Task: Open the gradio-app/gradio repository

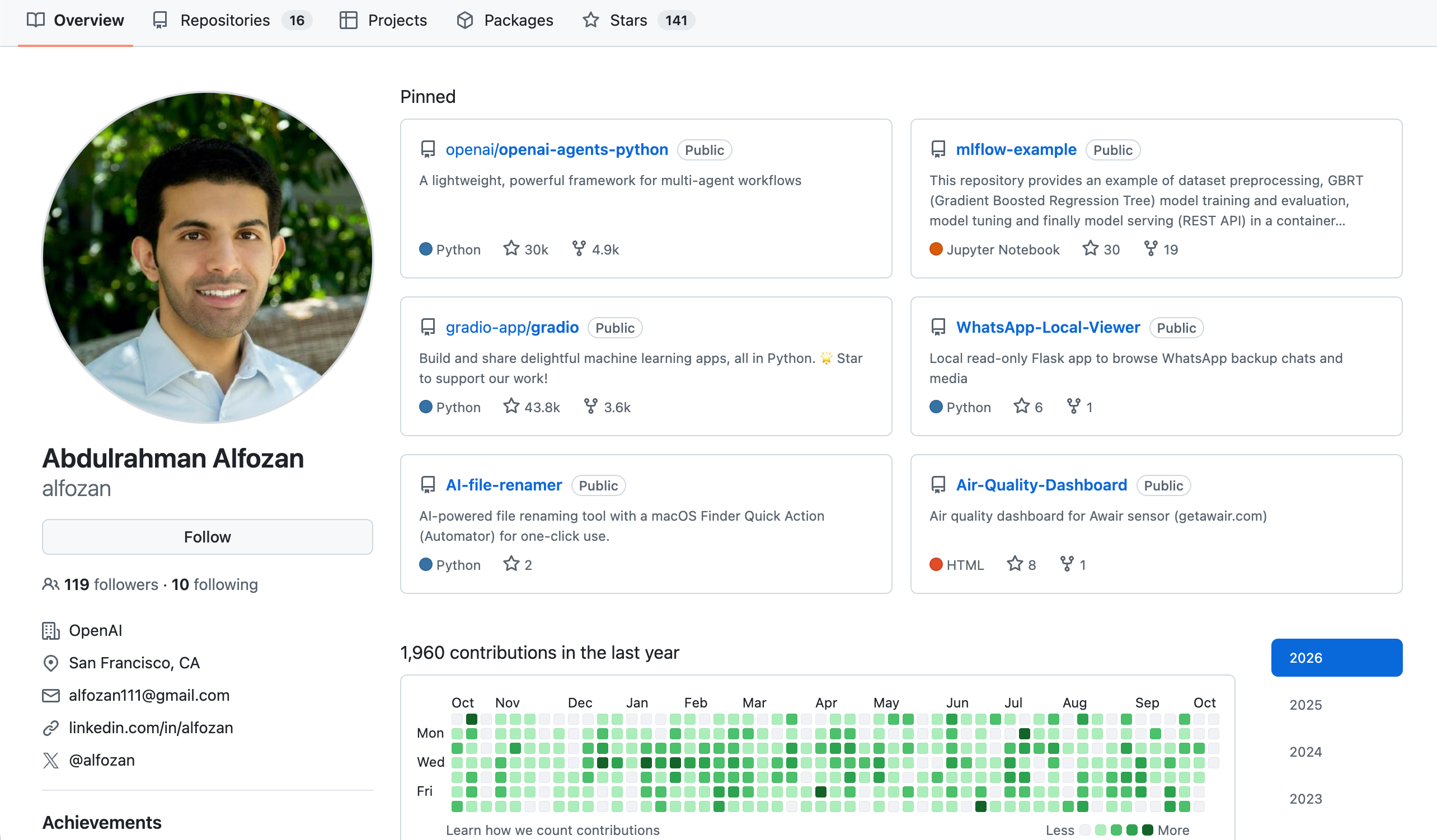Action: [x=512, y=327]
